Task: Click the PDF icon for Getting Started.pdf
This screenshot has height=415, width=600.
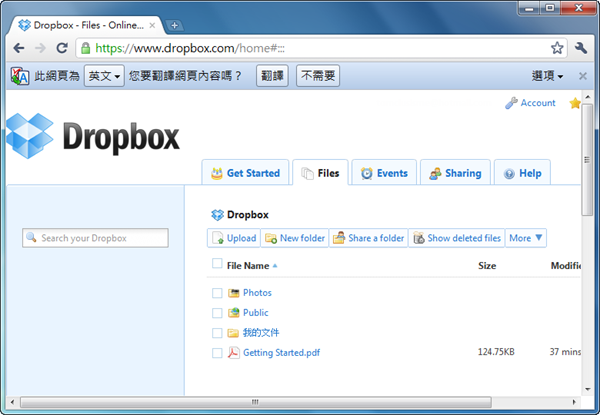Action: coord(233,353)
